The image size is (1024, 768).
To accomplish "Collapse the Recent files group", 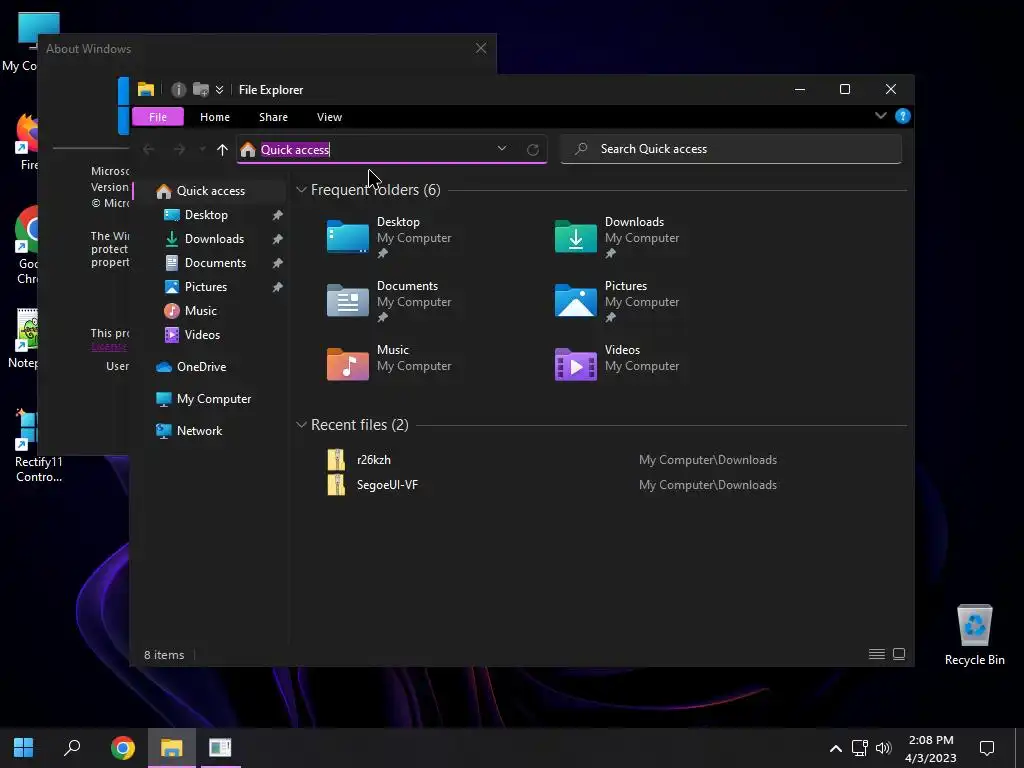I will (x=301, y=425).
